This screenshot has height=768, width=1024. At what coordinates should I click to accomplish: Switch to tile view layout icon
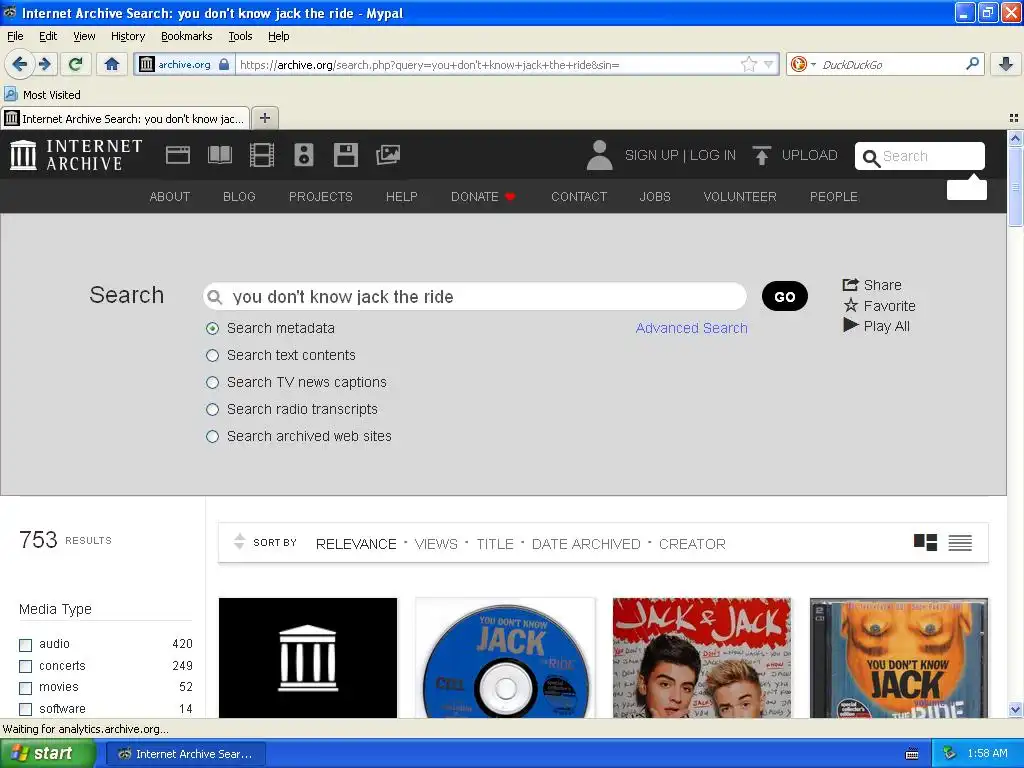(x=925, y=542)
